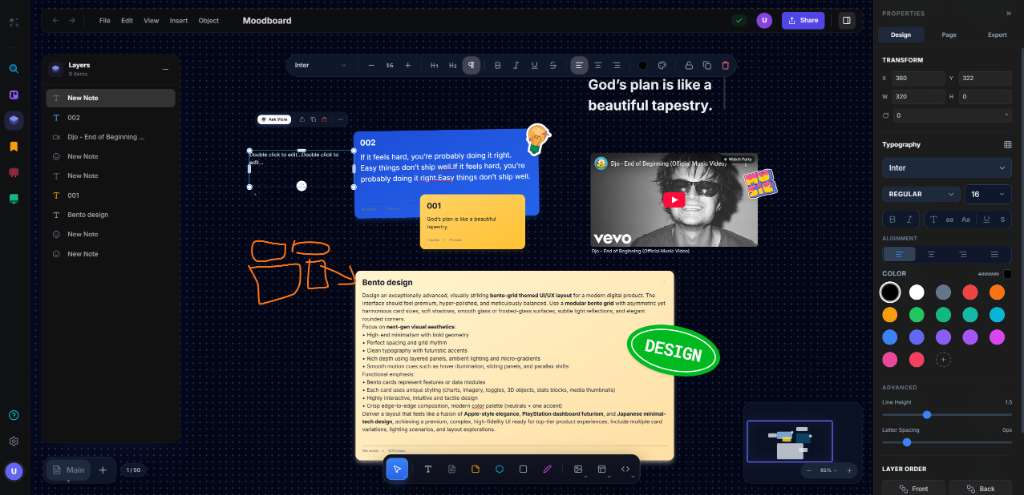Open Inter font family dropdown in Typography
1024x495 pixels.
click(946, 168)
